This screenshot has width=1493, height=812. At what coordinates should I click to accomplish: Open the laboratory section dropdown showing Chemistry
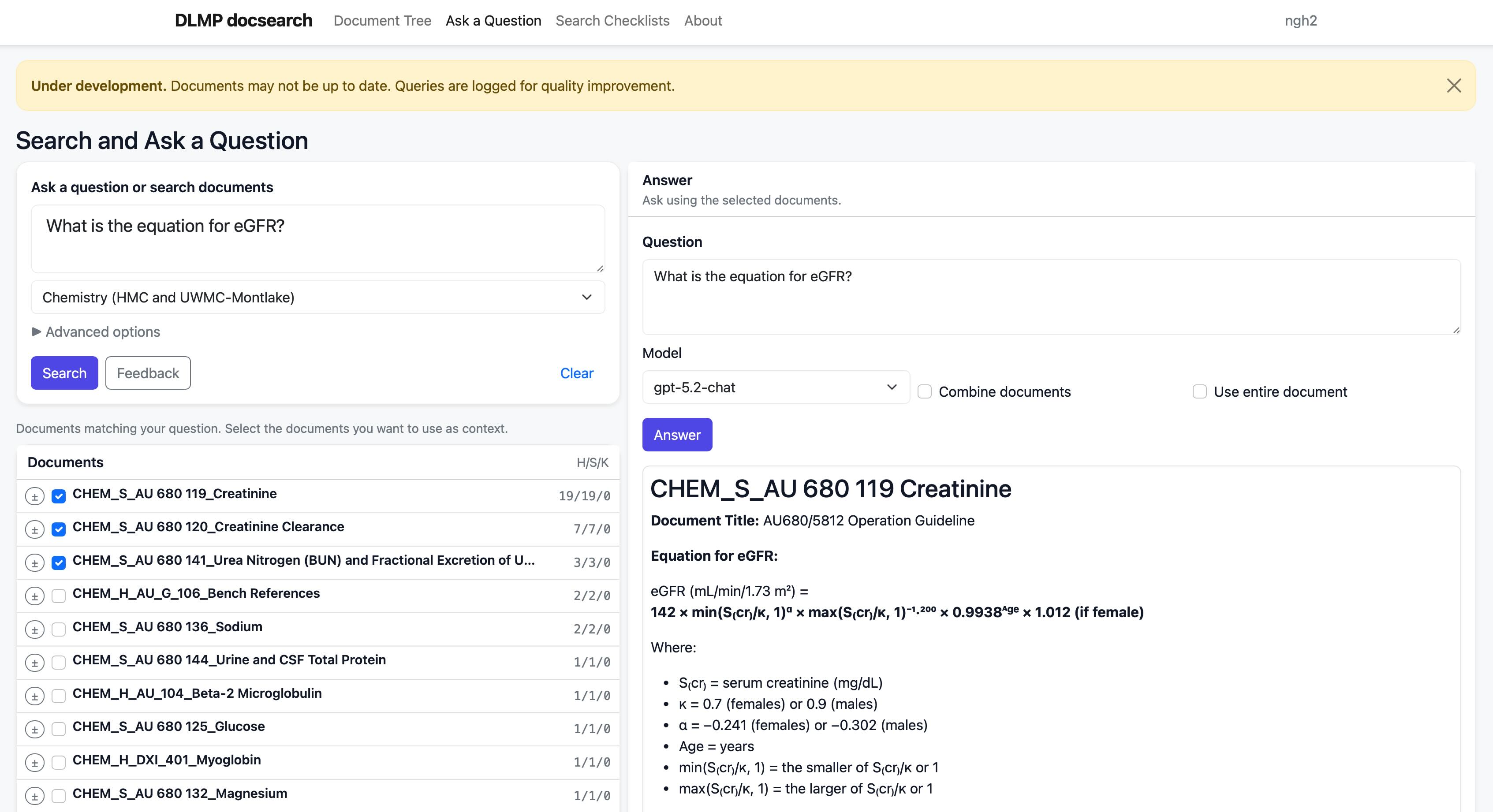317,297
